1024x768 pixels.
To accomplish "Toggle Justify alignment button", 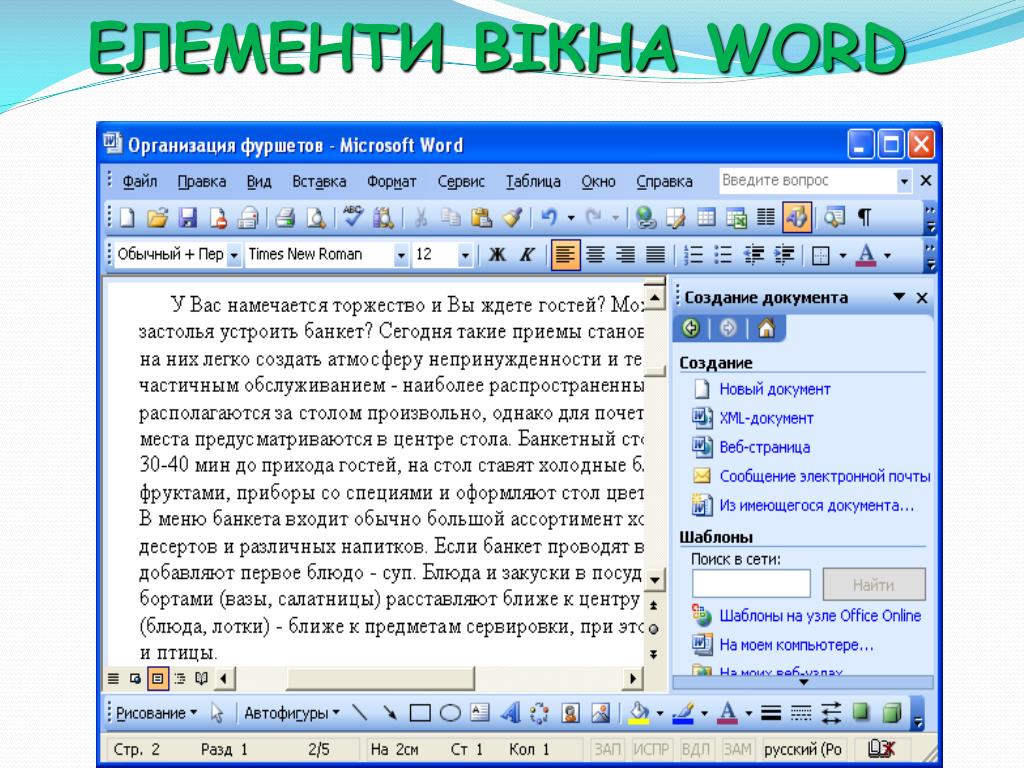I will click(656, 255).
